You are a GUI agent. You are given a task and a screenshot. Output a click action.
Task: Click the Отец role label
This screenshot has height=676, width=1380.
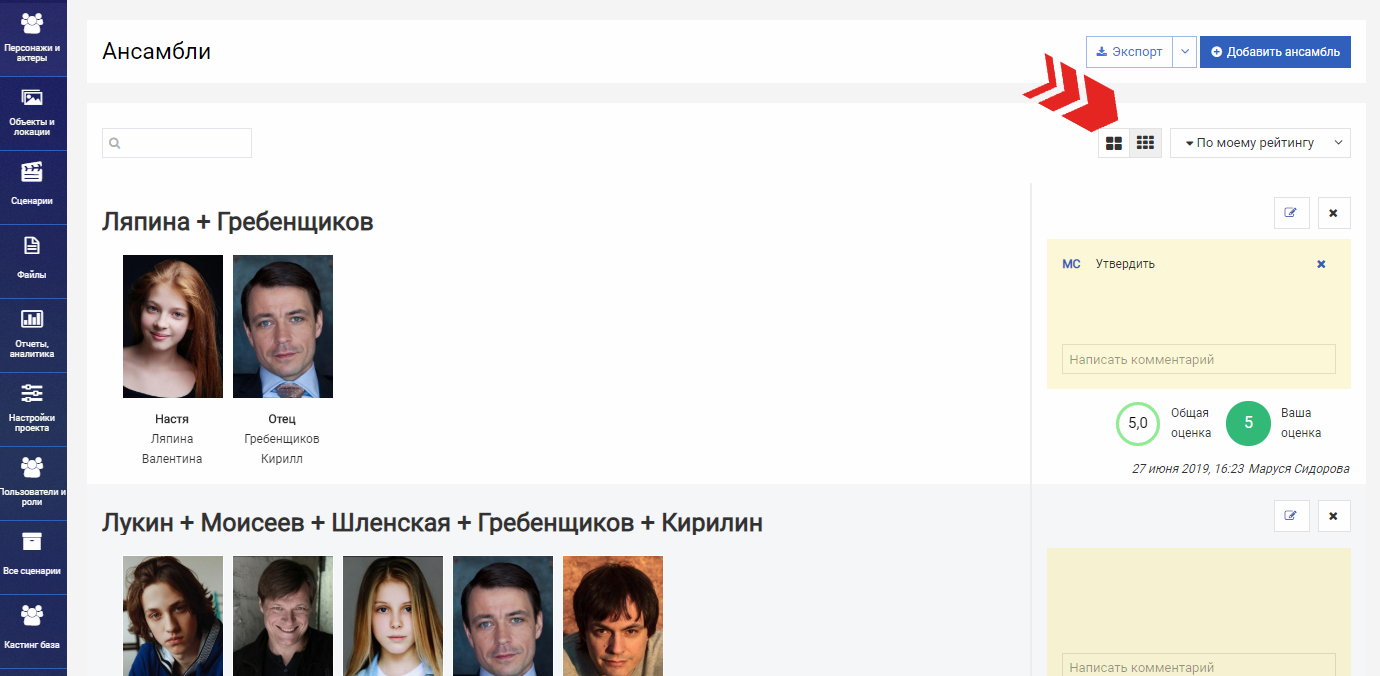coord(282,419)
